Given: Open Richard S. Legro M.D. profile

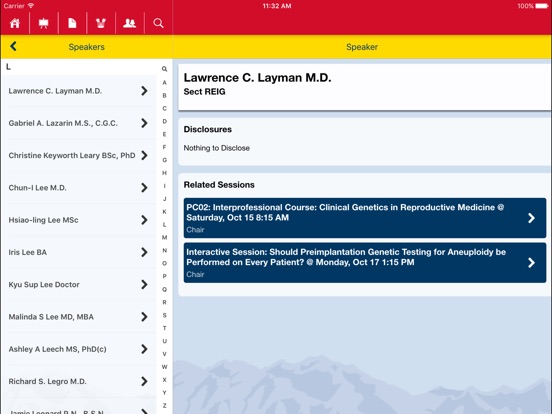Looking at the screenshot, I should (79, 381).
